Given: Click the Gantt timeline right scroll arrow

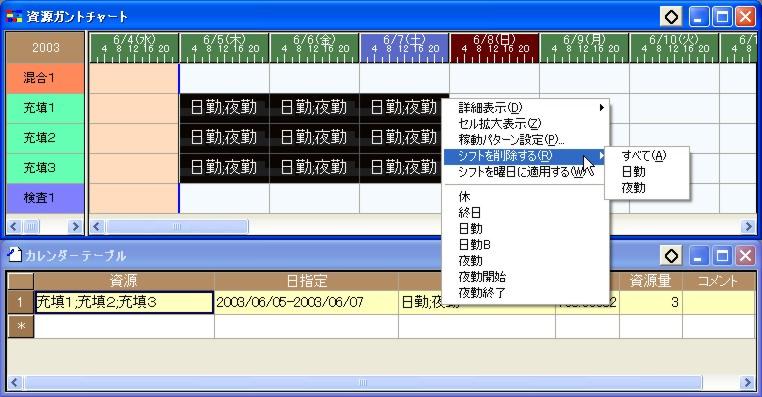Looking at the screenshot, I should click(748, 226).
